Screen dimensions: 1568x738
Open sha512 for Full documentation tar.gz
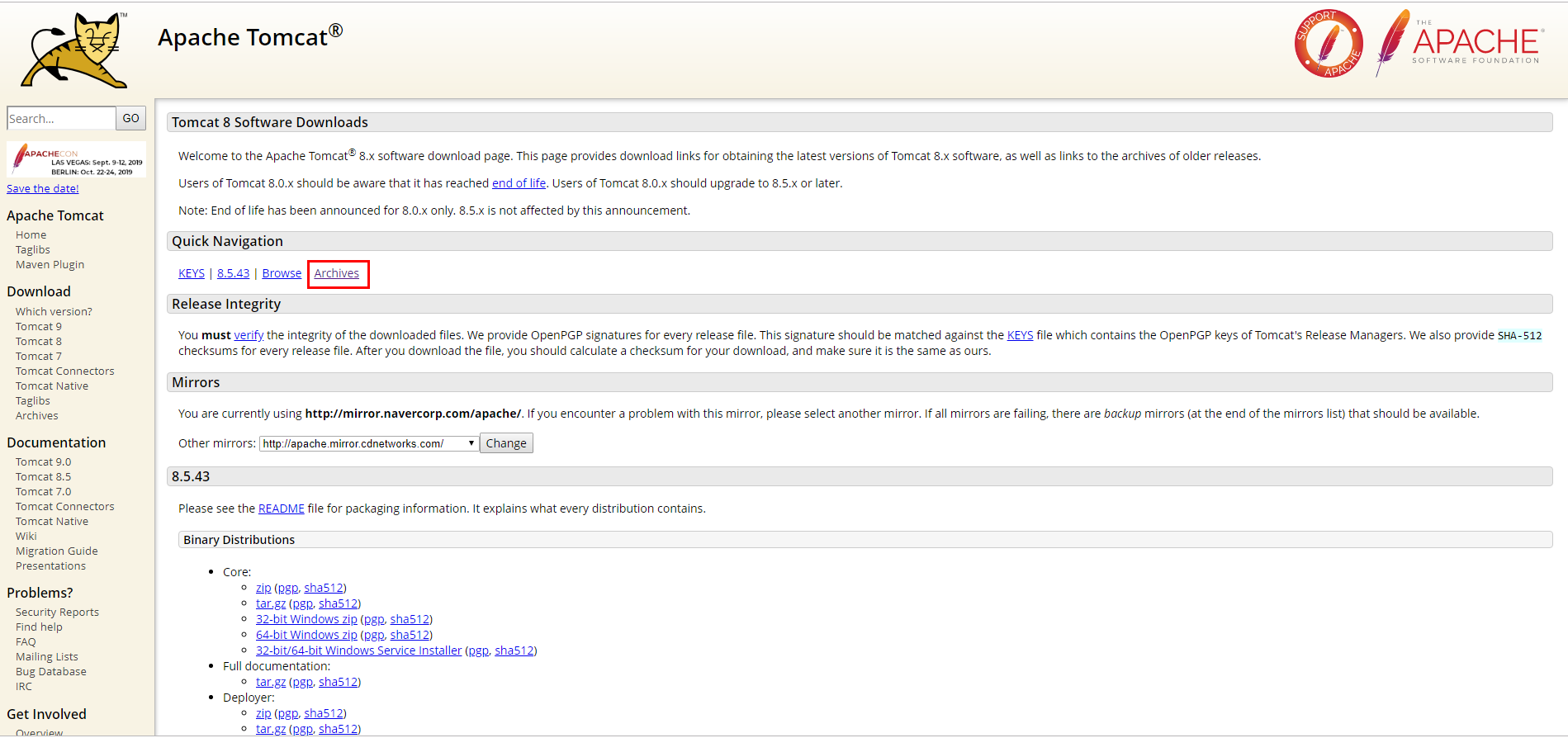[339, 682]
